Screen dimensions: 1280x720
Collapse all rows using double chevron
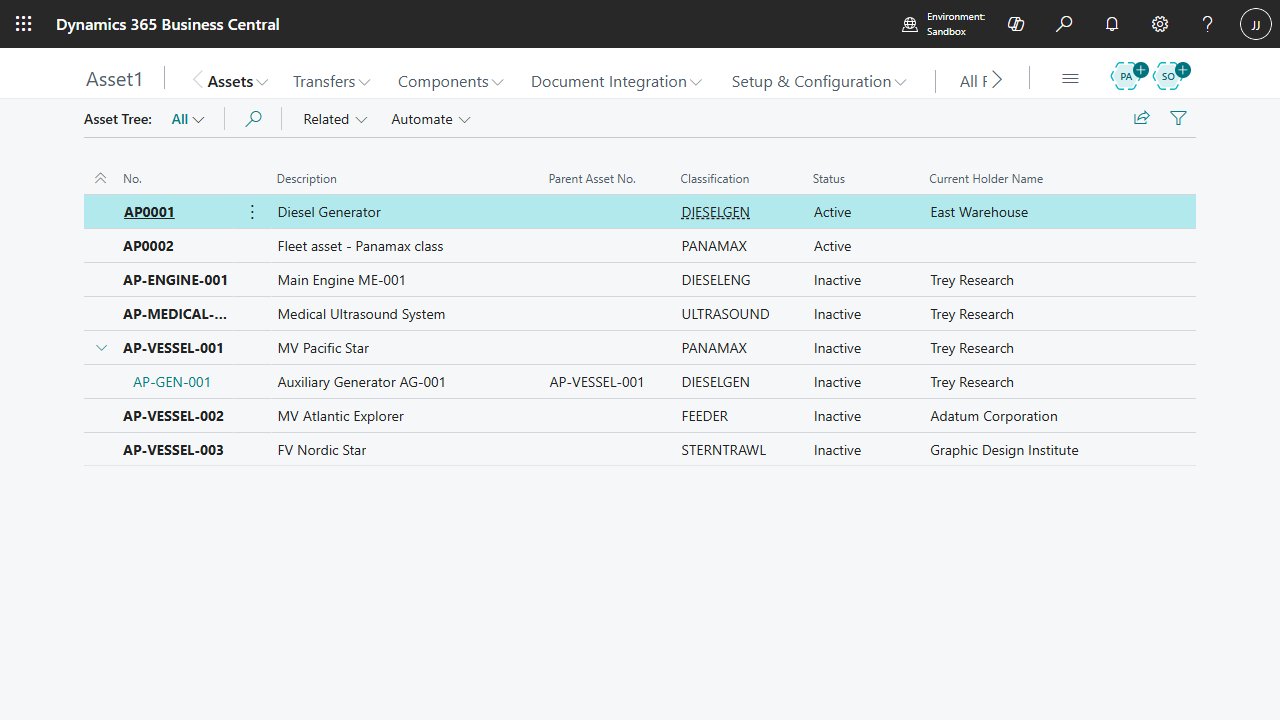(x=100, y=179)
